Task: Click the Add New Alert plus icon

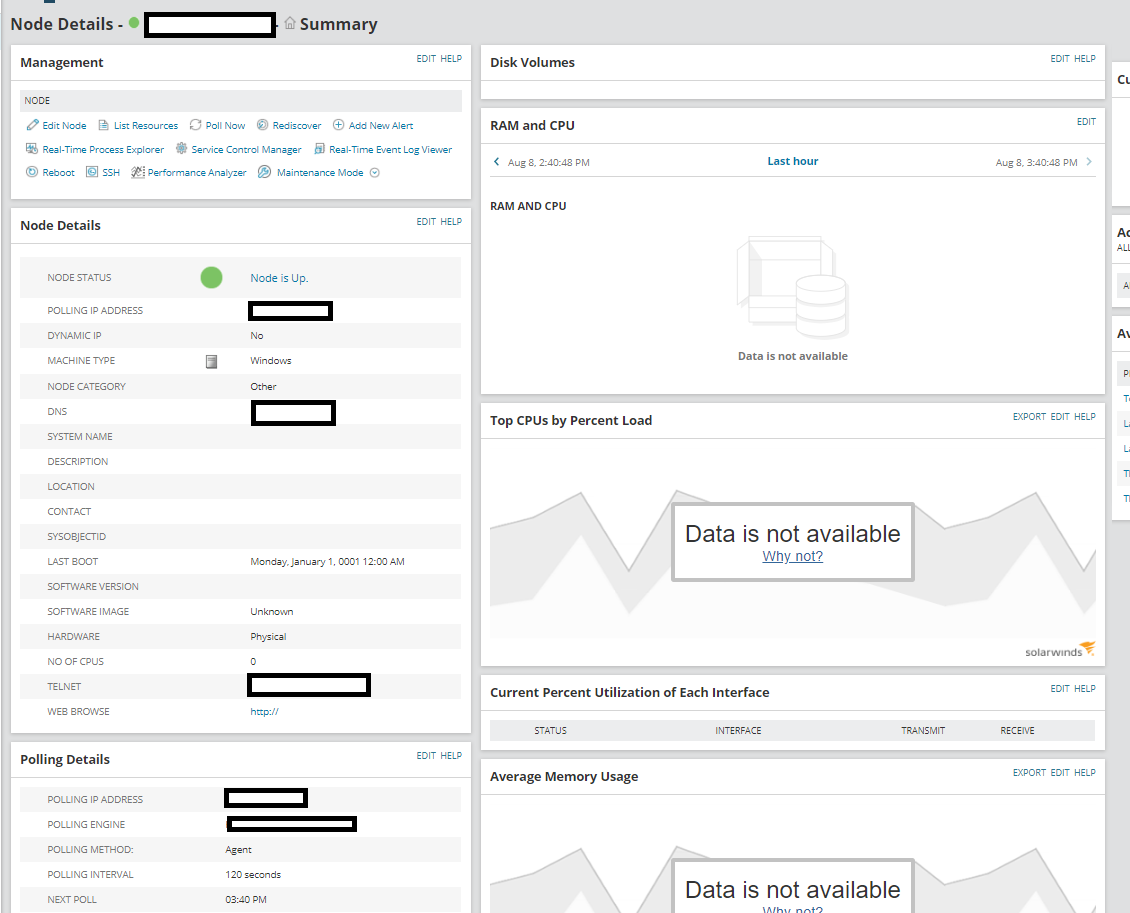Action: click(x=338, y=125)
